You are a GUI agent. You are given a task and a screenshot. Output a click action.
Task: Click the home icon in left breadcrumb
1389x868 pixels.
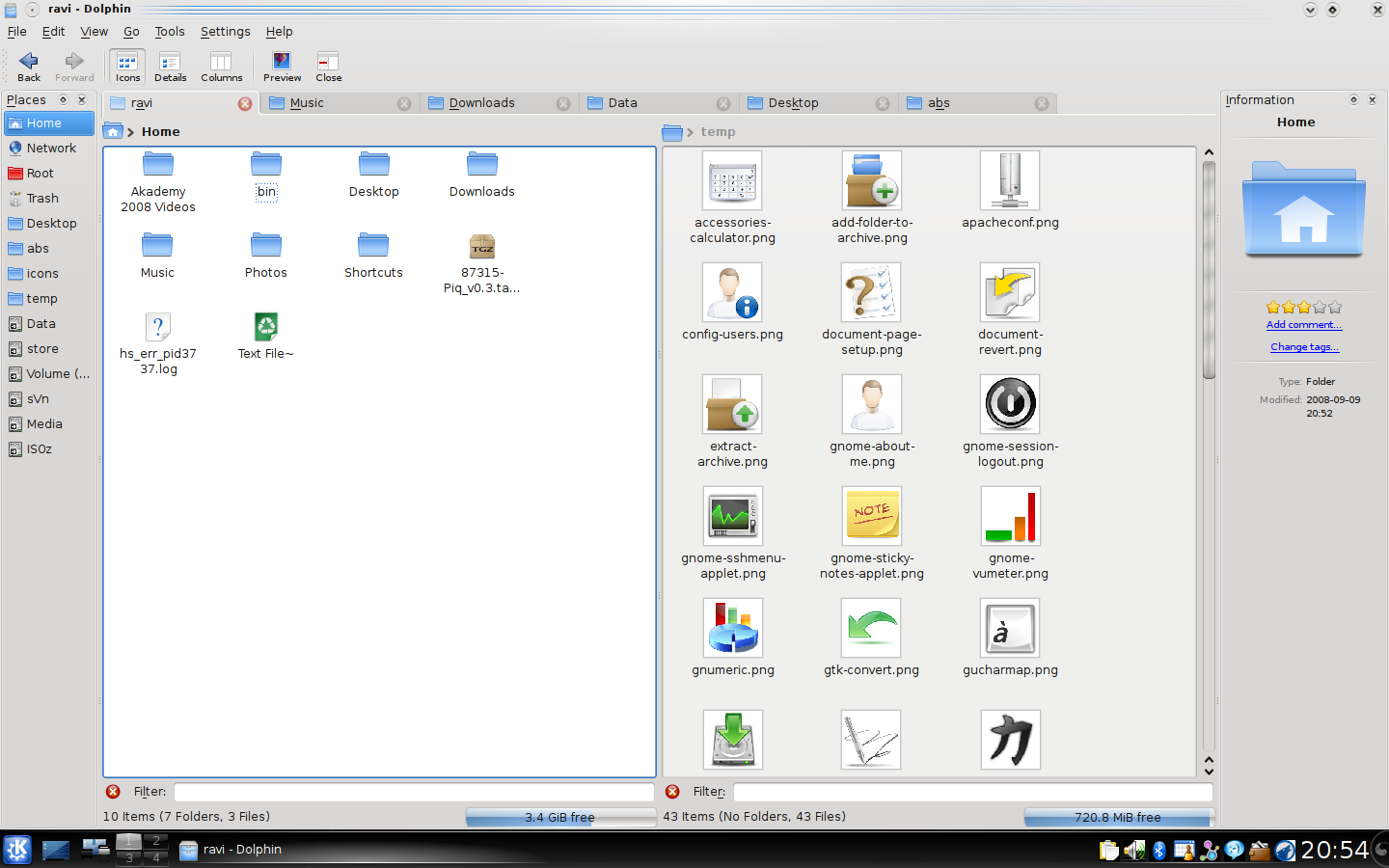113,132
